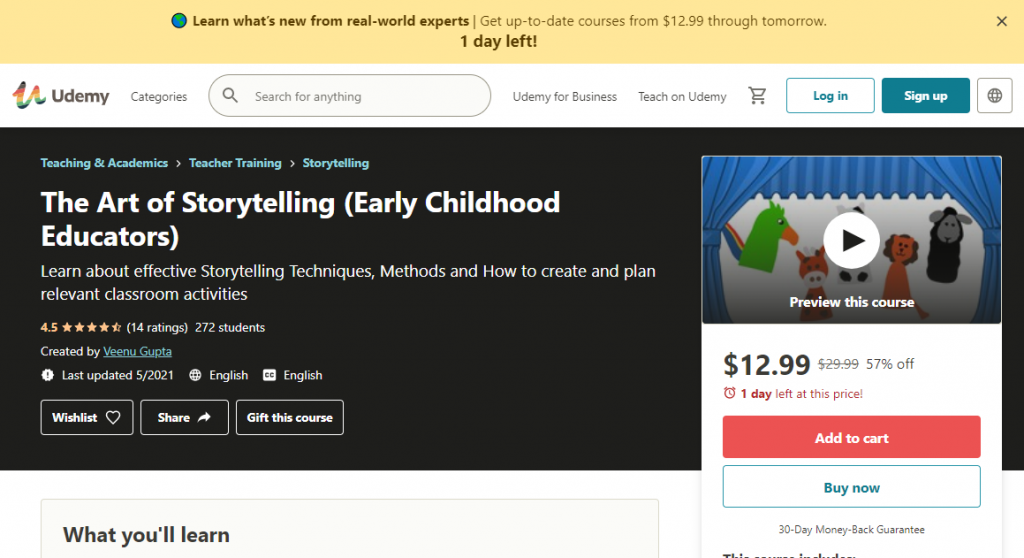1024x558 pixels.
Task: Click the Buy now button
Action: pos(851,488)
